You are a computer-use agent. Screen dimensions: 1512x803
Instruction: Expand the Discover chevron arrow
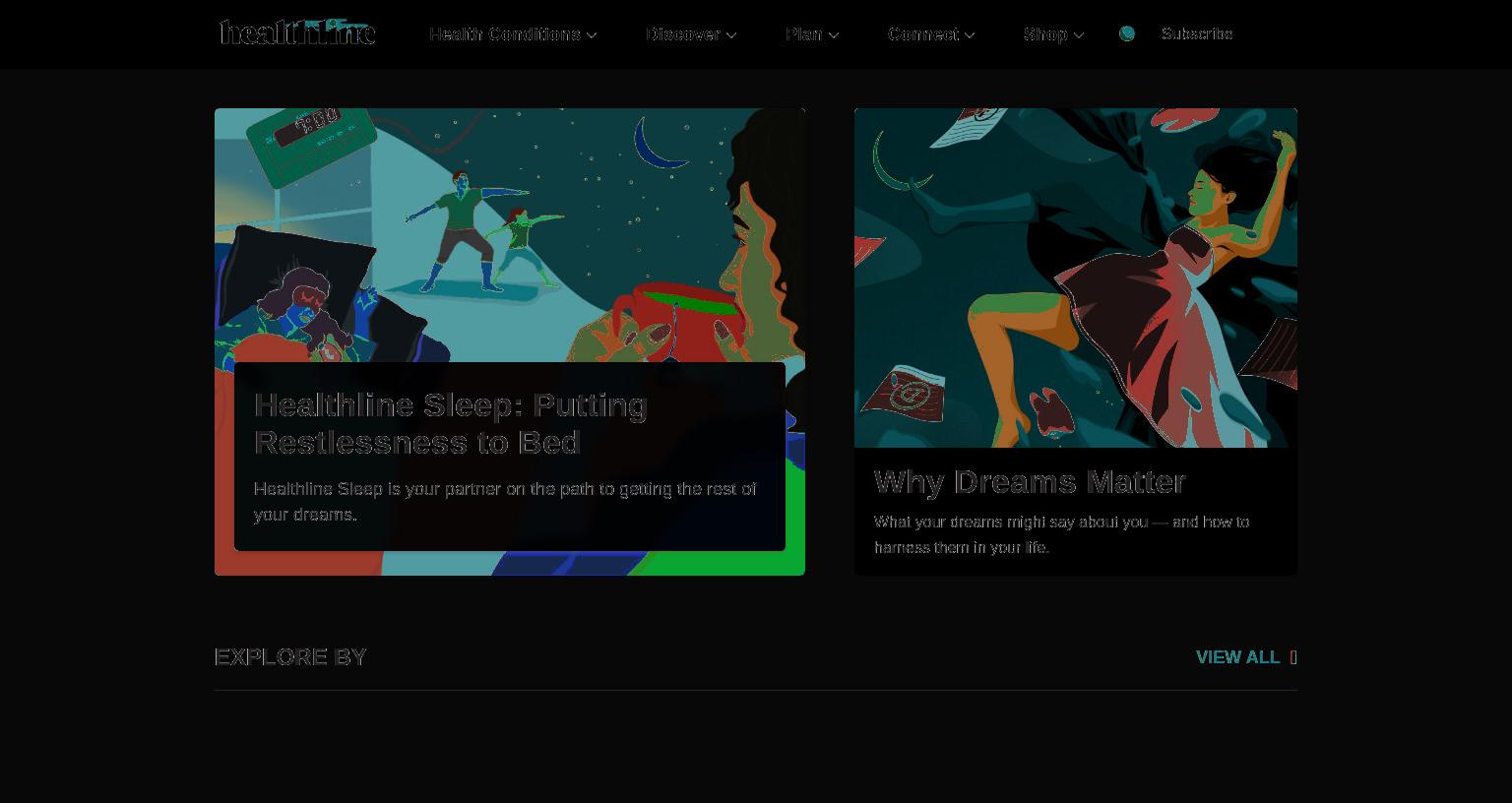(x=731, y=35)
